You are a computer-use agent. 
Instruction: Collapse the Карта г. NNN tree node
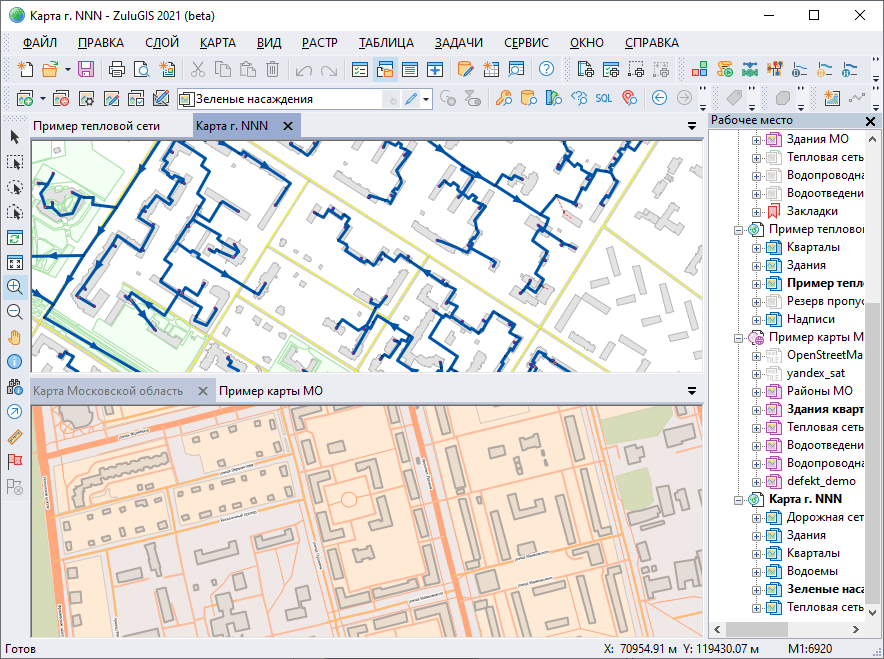[x=740, y=499]
